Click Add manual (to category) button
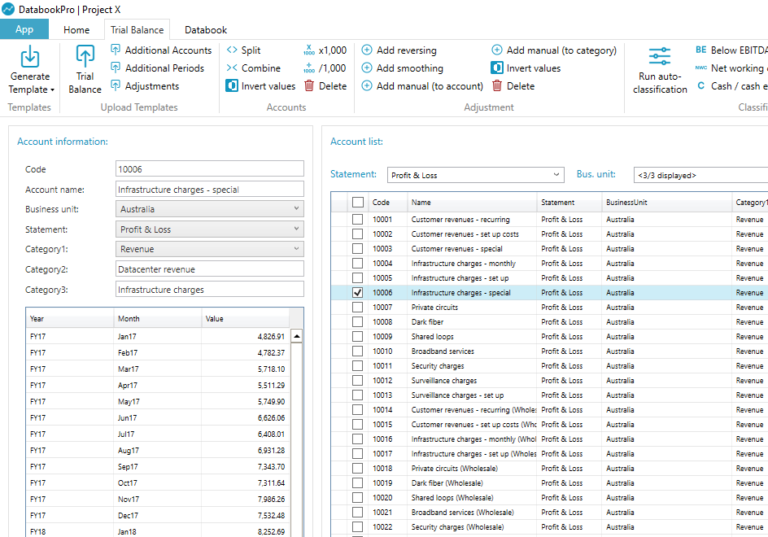Viewport: 768px width, 537px height. [x=553, y=50]
